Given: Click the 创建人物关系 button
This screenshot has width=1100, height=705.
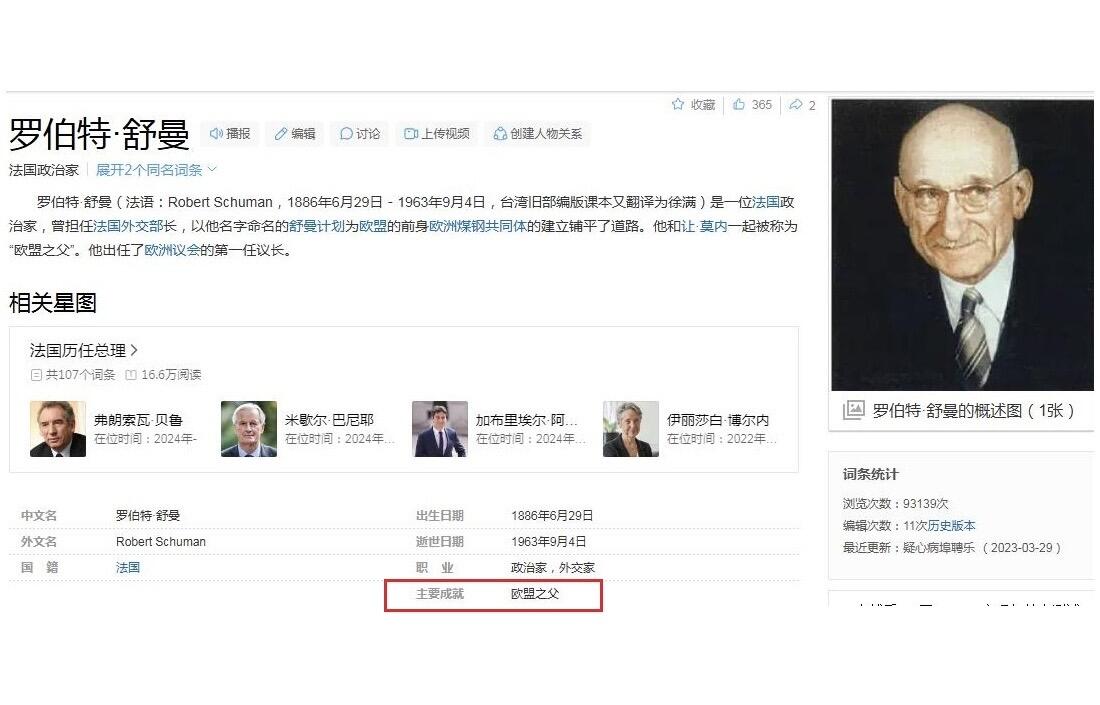Looking at the screenshot, I should (537, 134).
